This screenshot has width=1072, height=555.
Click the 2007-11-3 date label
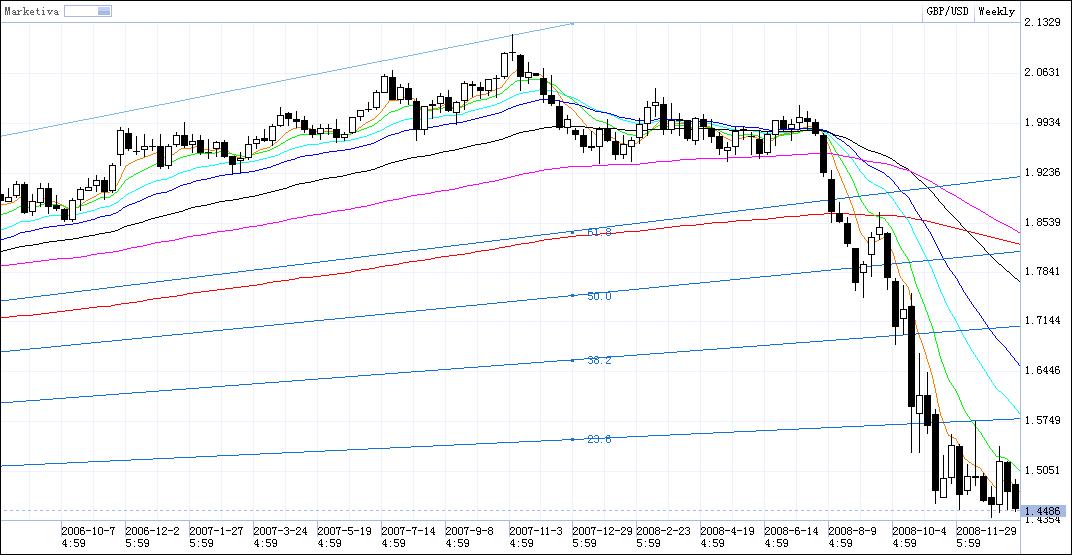[536, 530]
